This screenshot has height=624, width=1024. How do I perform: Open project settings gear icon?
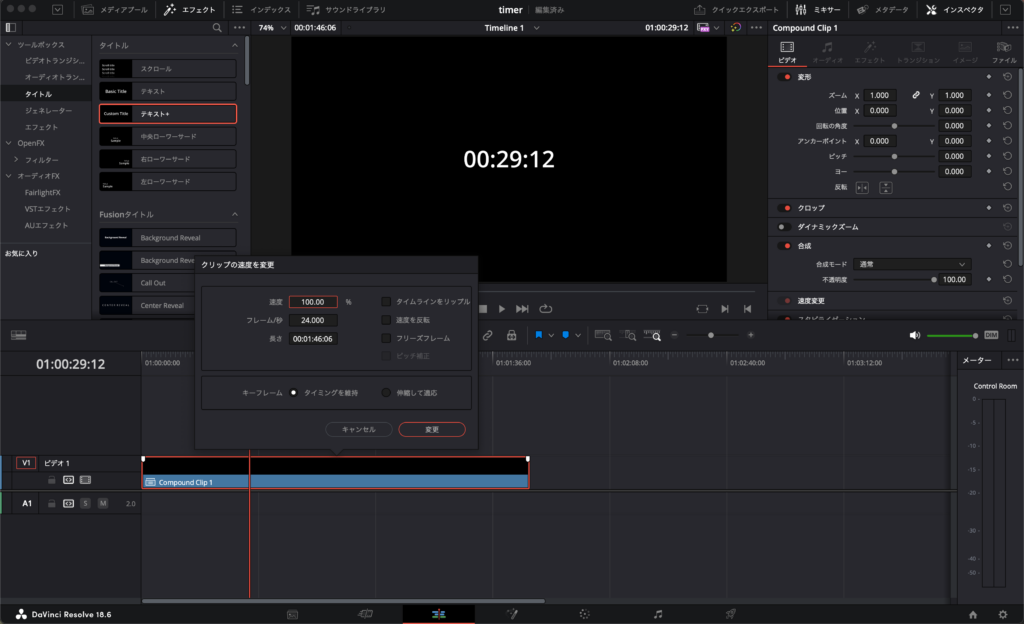click(x=1003, y=614)
